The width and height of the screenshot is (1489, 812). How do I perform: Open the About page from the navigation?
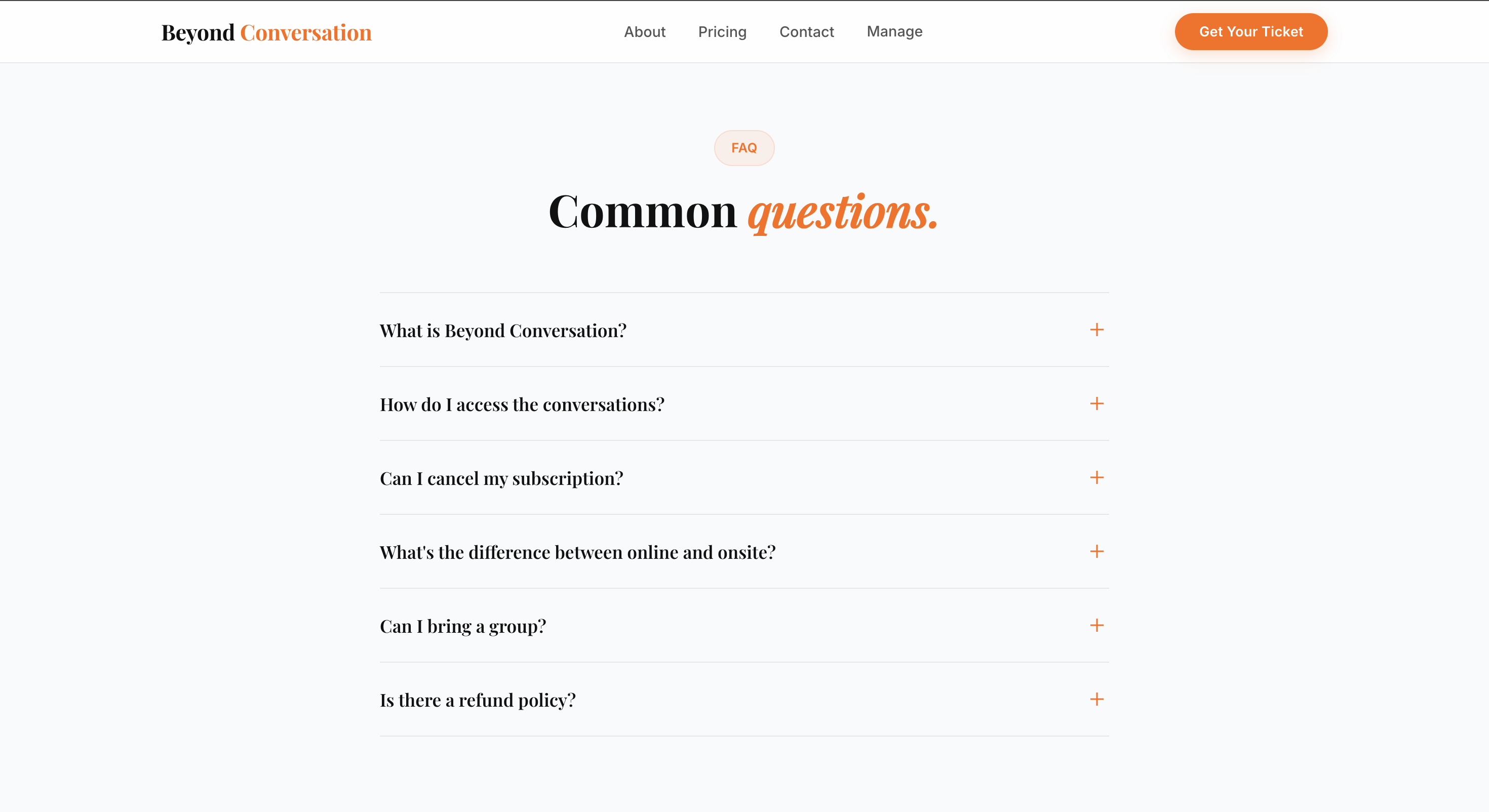(645, 32)
